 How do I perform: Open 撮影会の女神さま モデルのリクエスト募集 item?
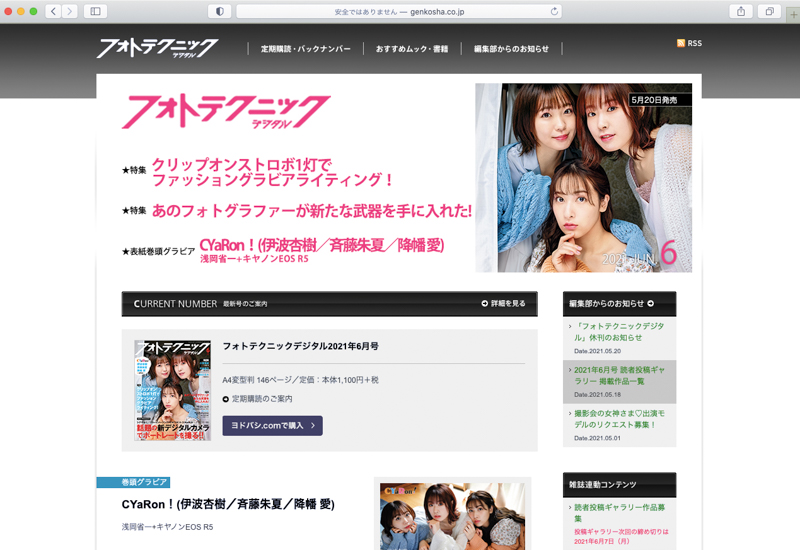(619, 419)
